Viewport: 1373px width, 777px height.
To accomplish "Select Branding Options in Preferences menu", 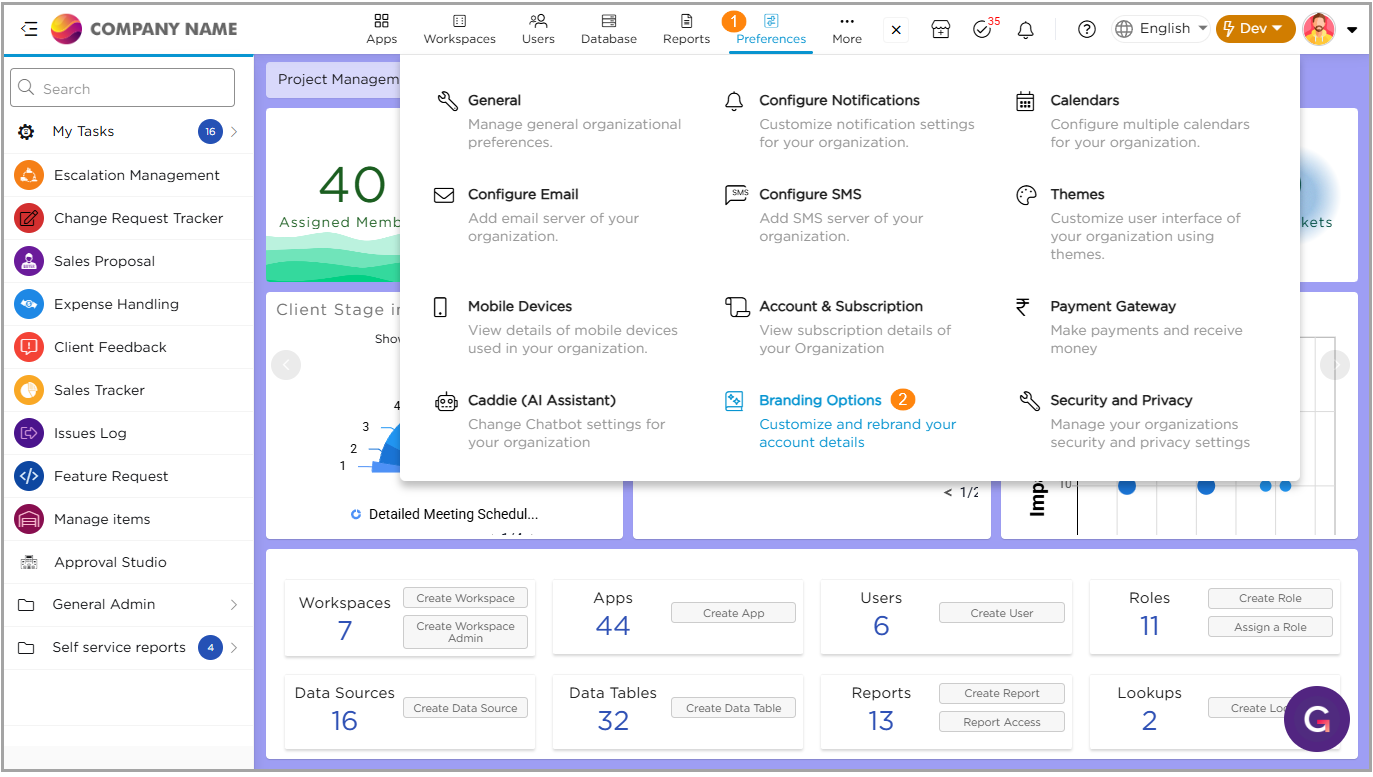I will [x=820, y=400].
